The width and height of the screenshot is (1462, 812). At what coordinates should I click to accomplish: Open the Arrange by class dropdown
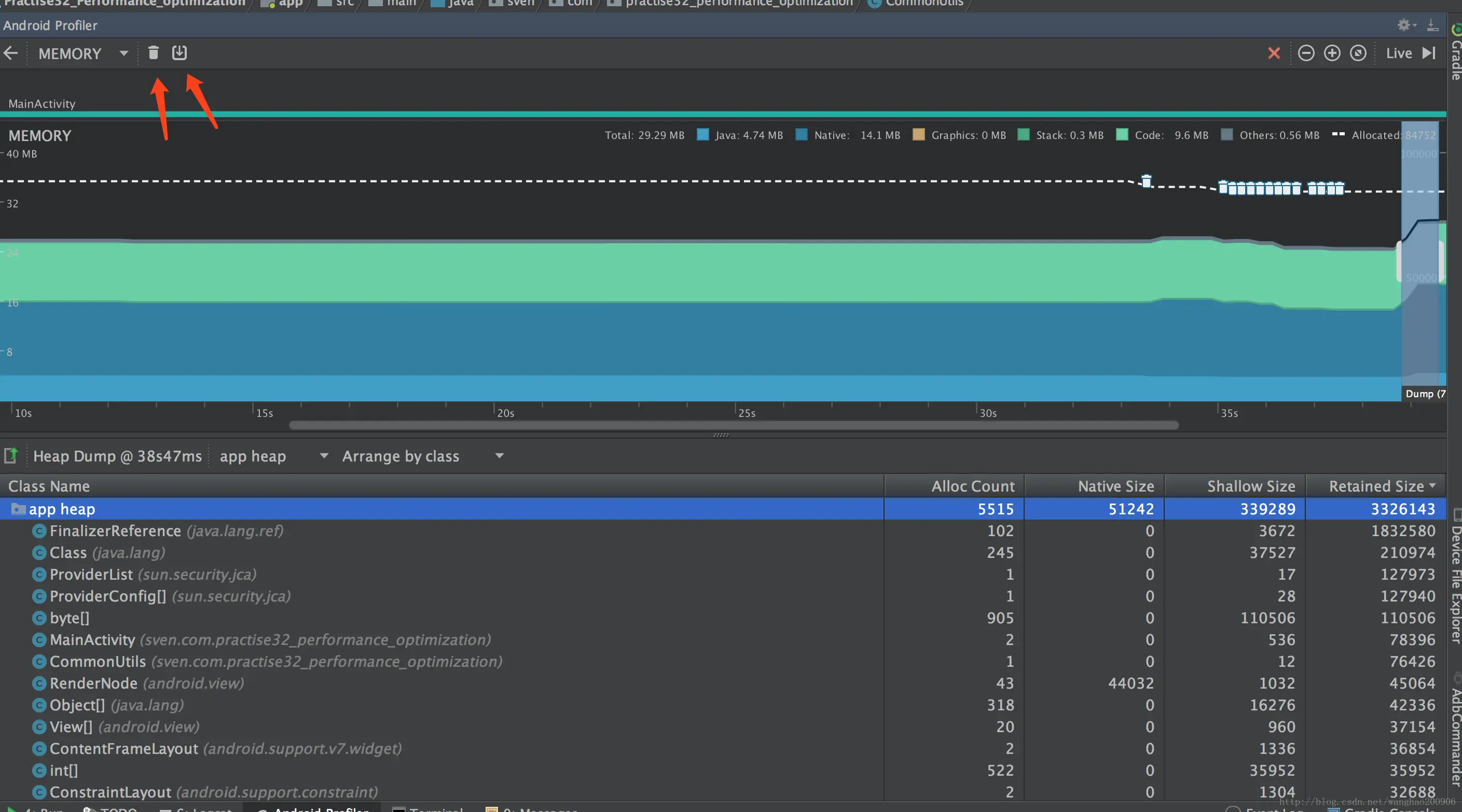point(423,456)
